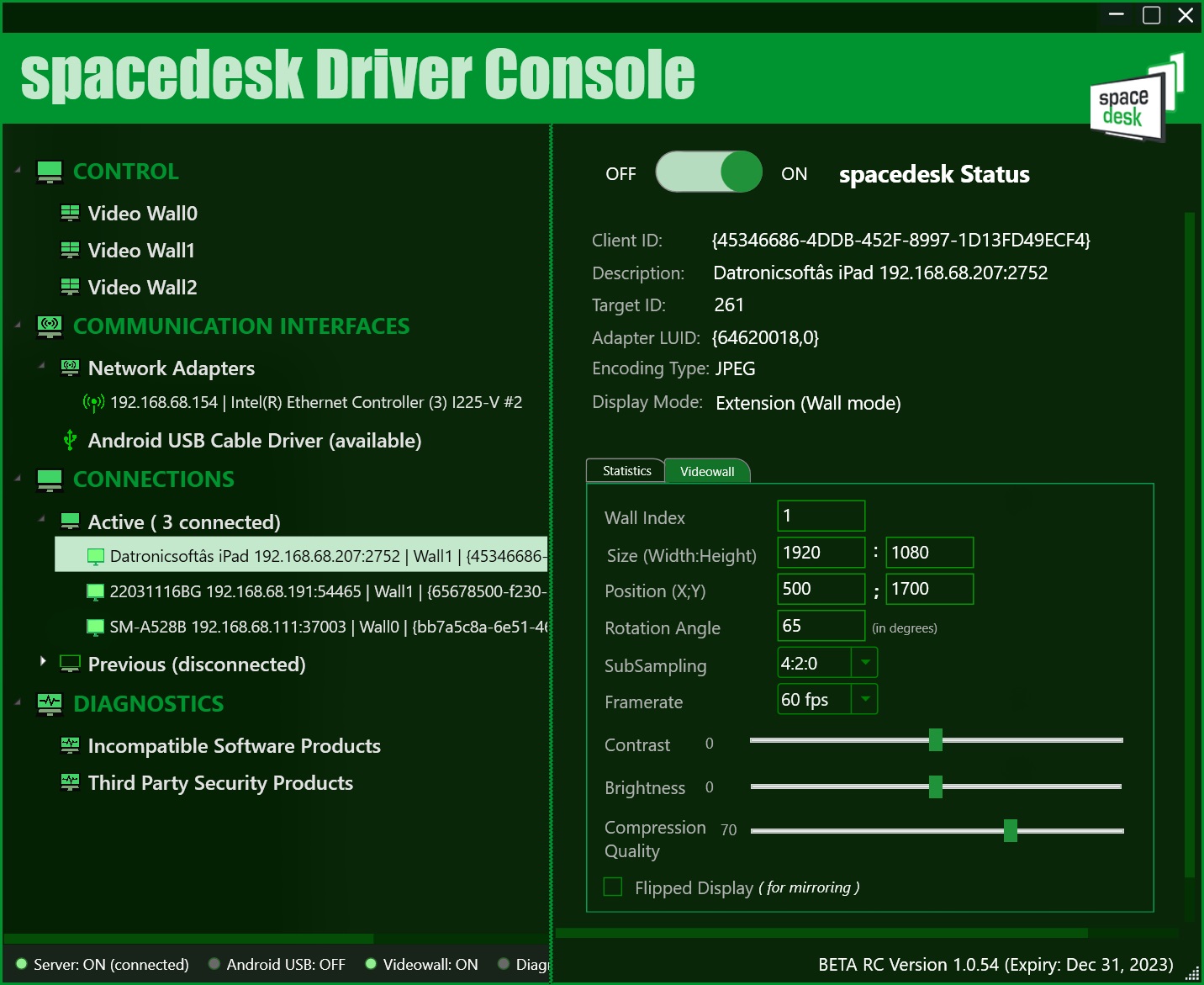The image size is (1204, 985).
Task: Click the Network Adapters icon
Action: [70, 368]
